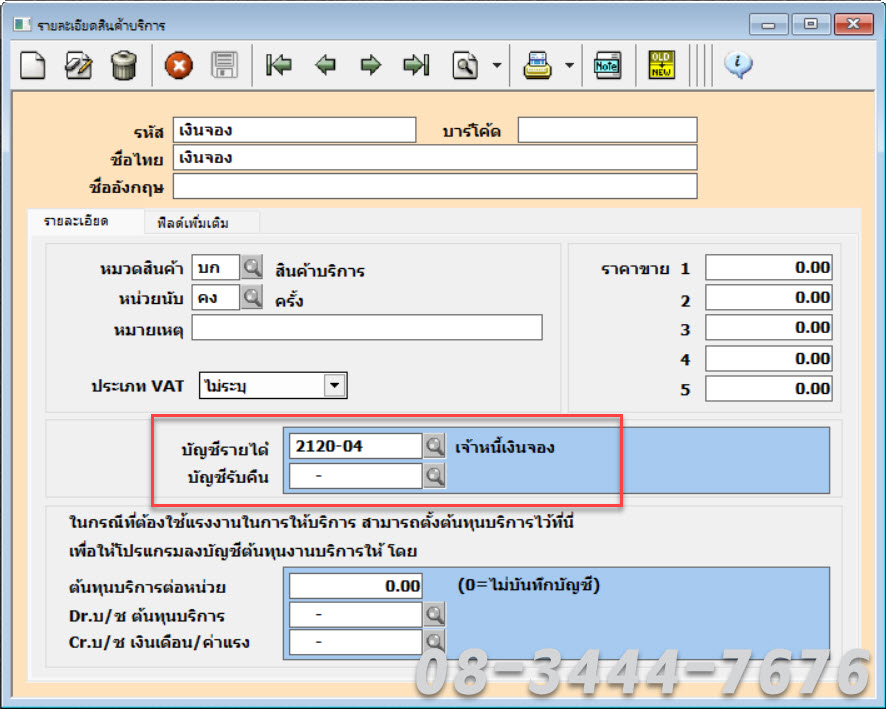Click the OLD NEW yellow icon

pyautogui.click(x=662, y=65)
